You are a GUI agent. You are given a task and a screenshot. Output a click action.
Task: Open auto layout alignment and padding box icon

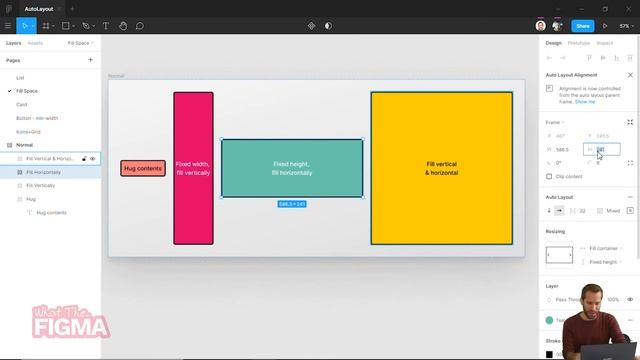point(630,211)
